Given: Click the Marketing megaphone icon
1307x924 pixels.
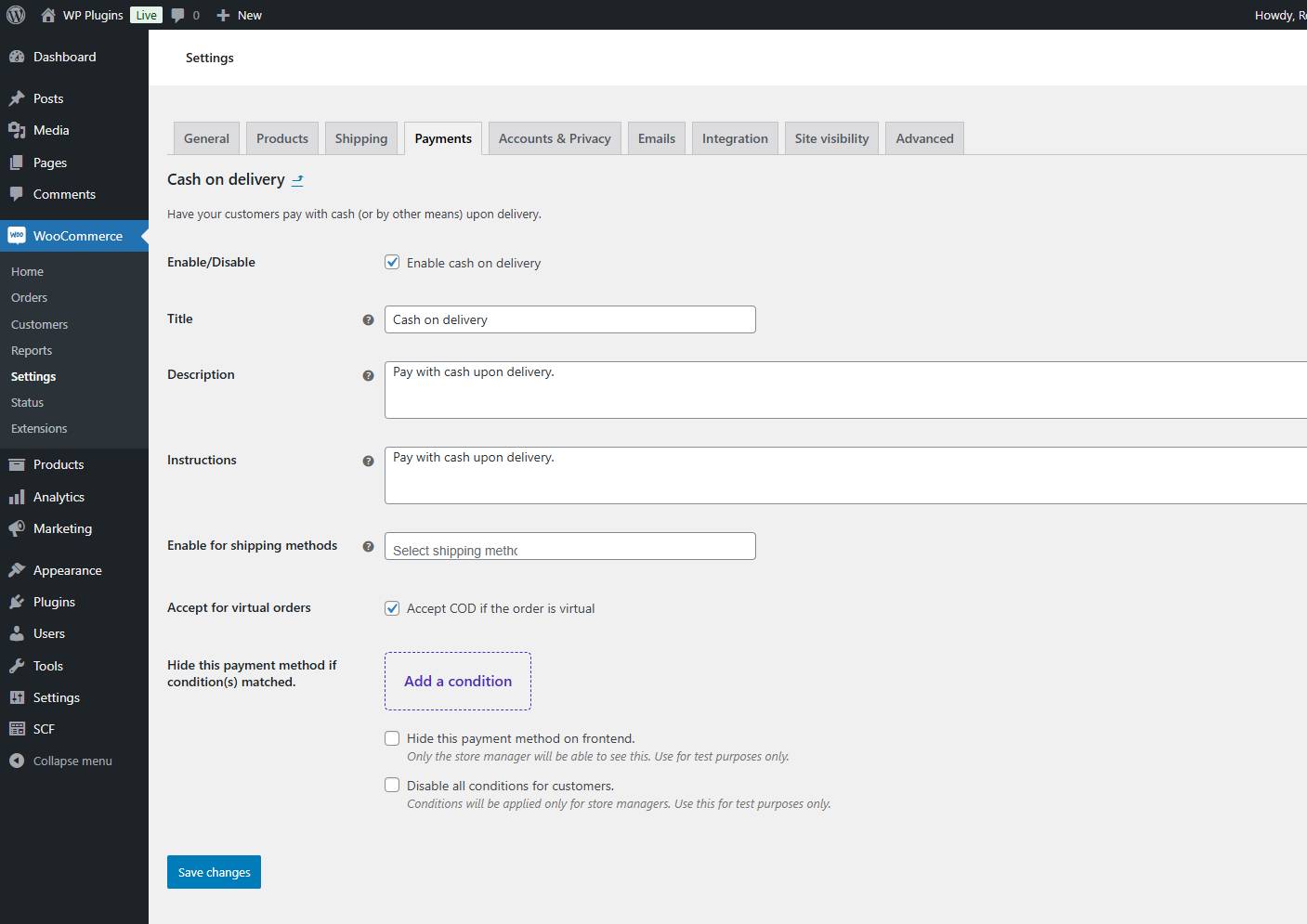Looking at the screenshot, I should coord(17,528).
